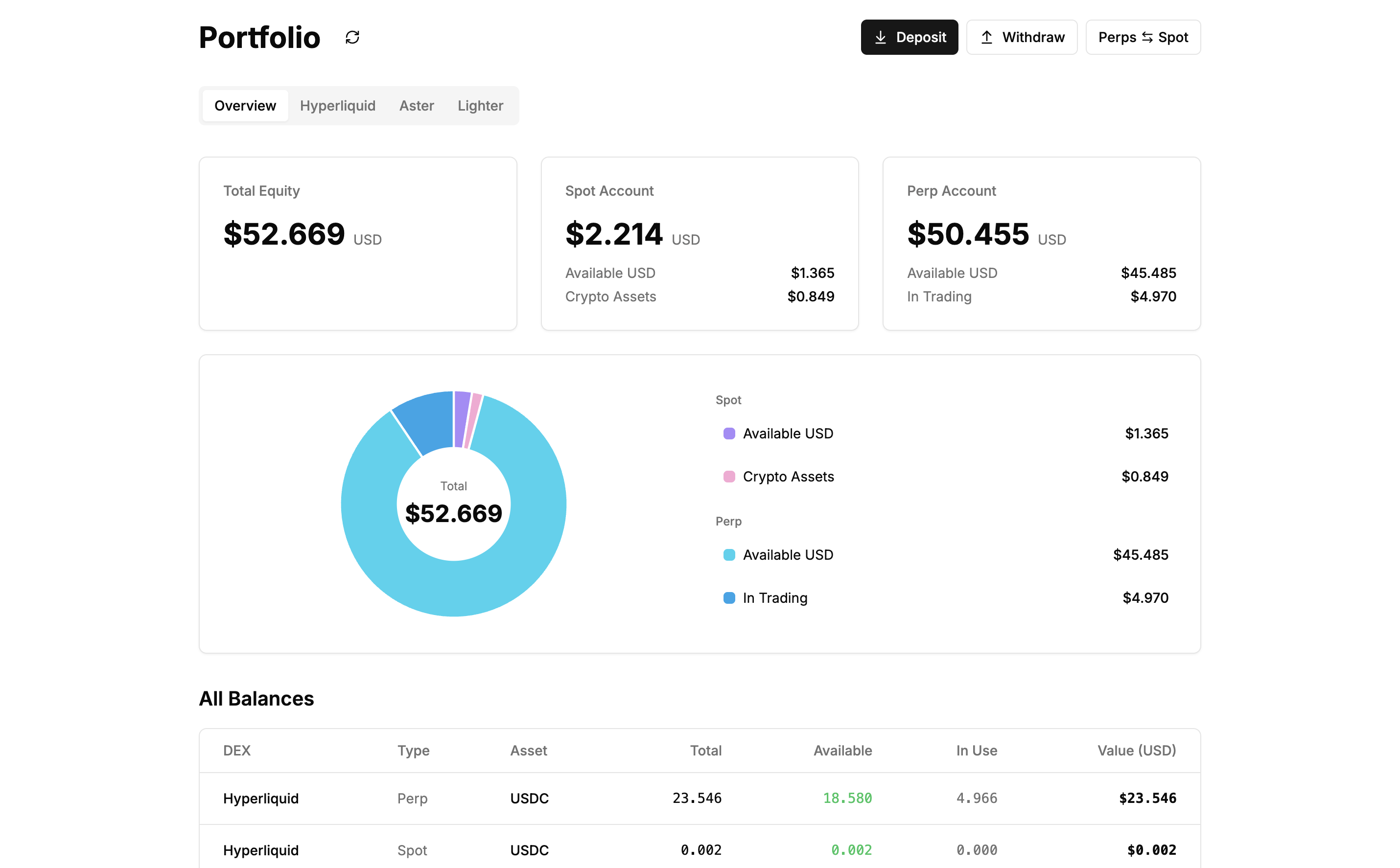Viewport: 1400px width, 868px height.
Task: Select the Aster tab
Action: (x=416, y=105)
